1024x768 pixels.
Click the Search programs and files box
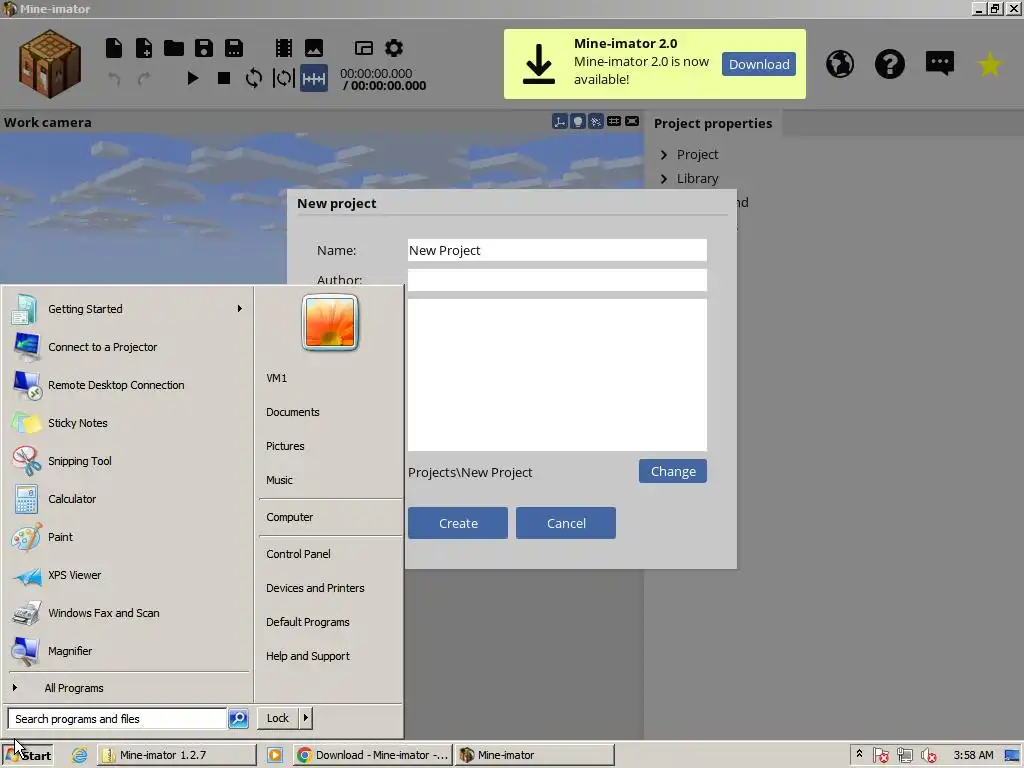coord(118,718)
